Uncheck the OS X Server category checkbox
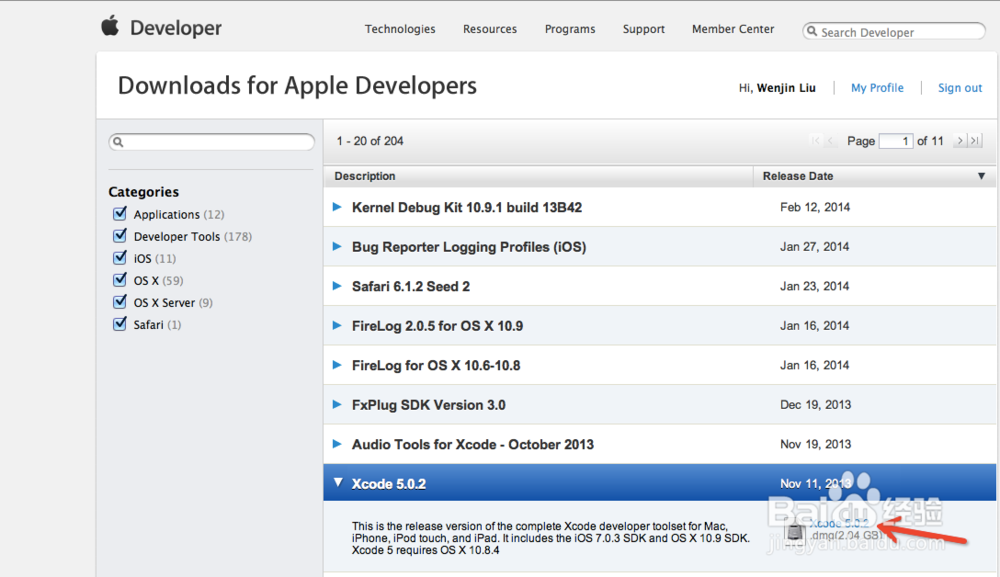The image size is (1000, 577). (120, 302)
